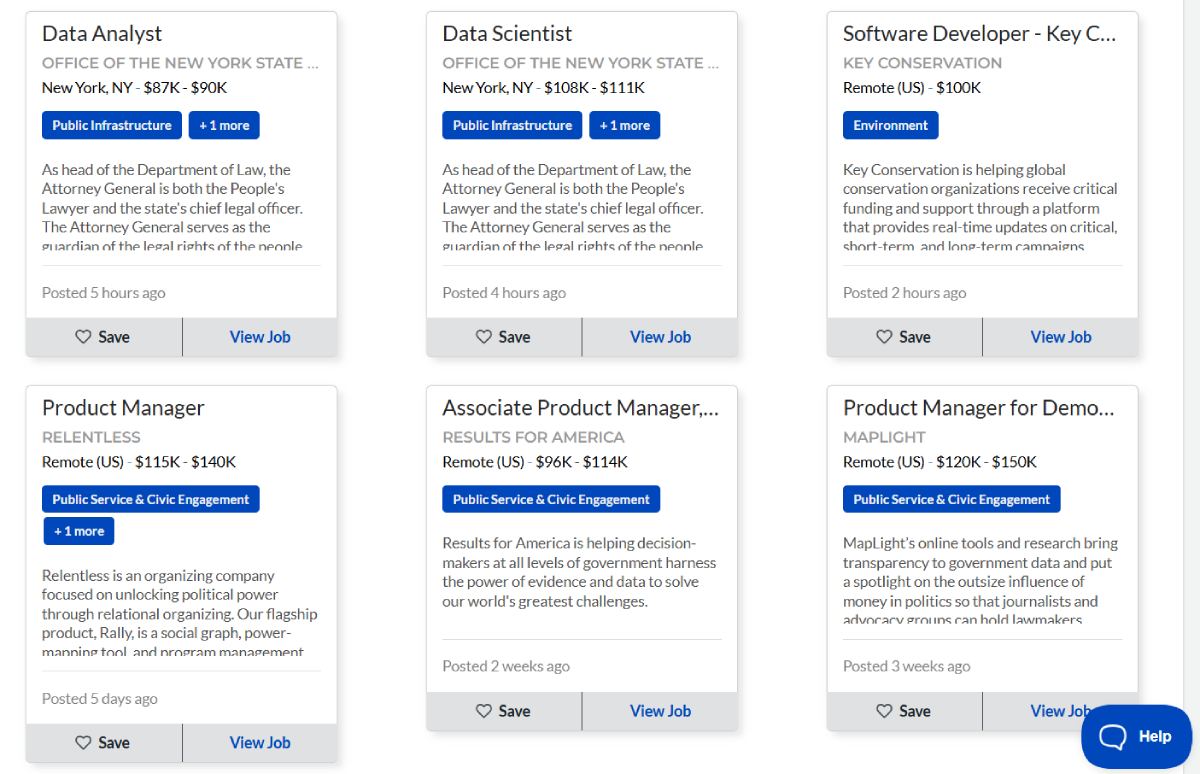The width and height of the screenshot is (1200, 774).
Task: Open the Product Manager for Demo... title
Action: pos(979,407)
